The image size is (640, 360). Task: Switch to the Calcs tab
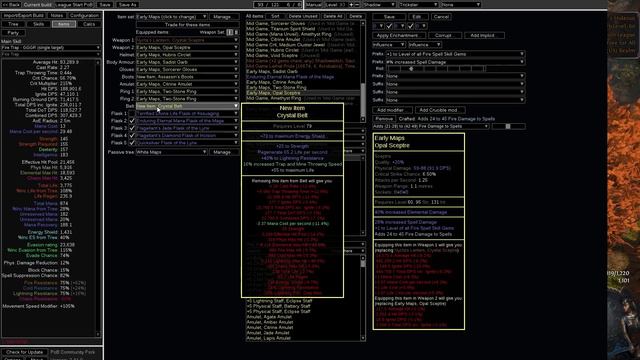89,24
